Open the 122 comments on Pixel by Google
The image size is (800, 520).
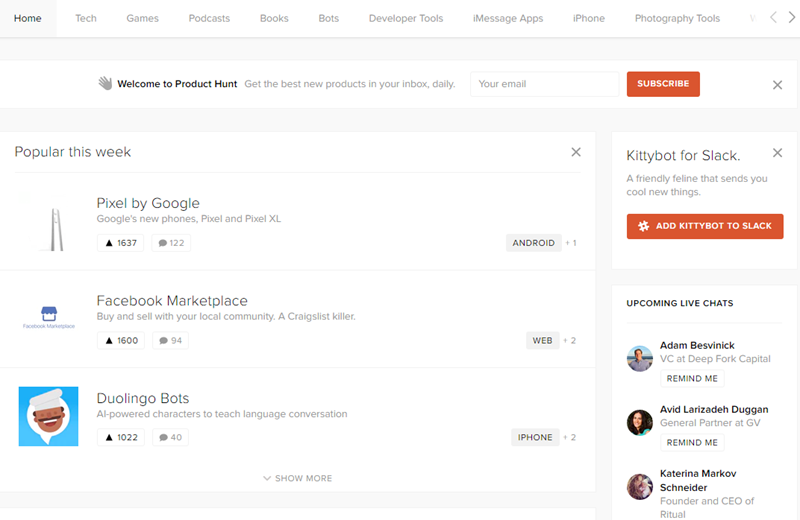(171, 243)
